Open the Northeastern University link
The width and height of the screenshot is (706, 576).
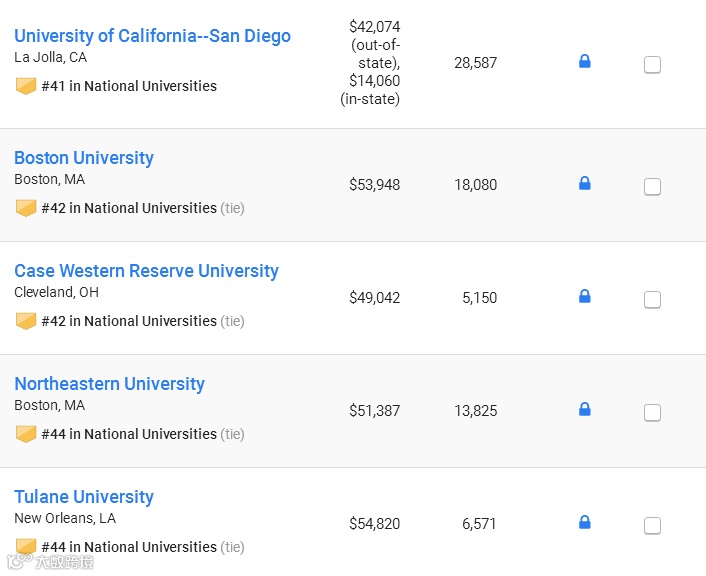[109, 384]
